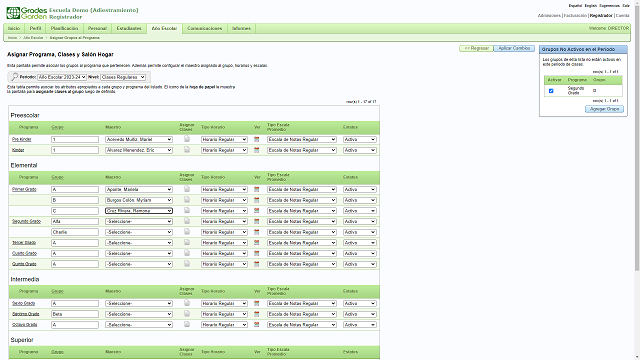The image size is (640, 360).
Task: Open the Maestro dropdown for Pre Kinder
Action: pyautogui.click(x=139, y=139)
